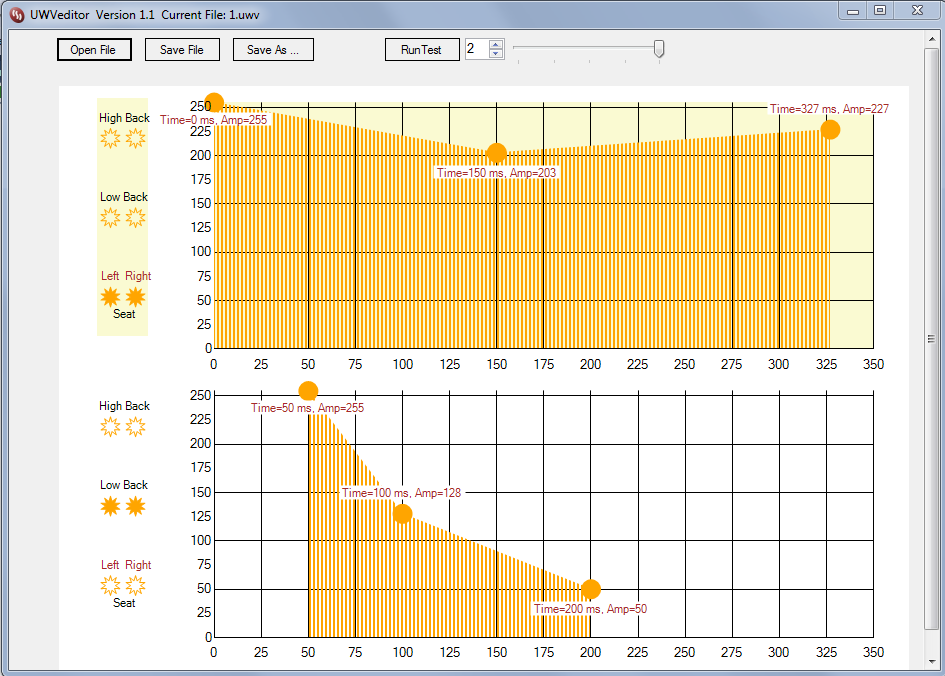945x676 pixels.
Task: Click the Save File button
Action: point(182,49)
